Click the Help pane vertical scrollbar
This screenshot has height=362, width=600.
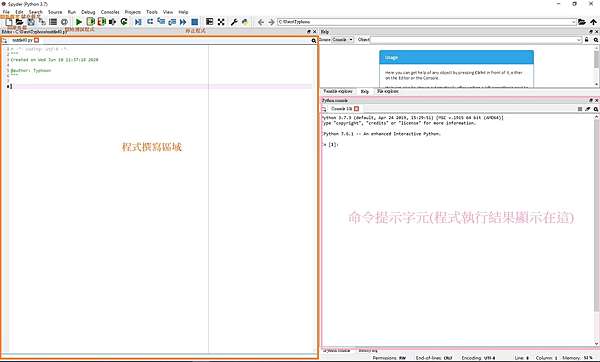(596, 66)
